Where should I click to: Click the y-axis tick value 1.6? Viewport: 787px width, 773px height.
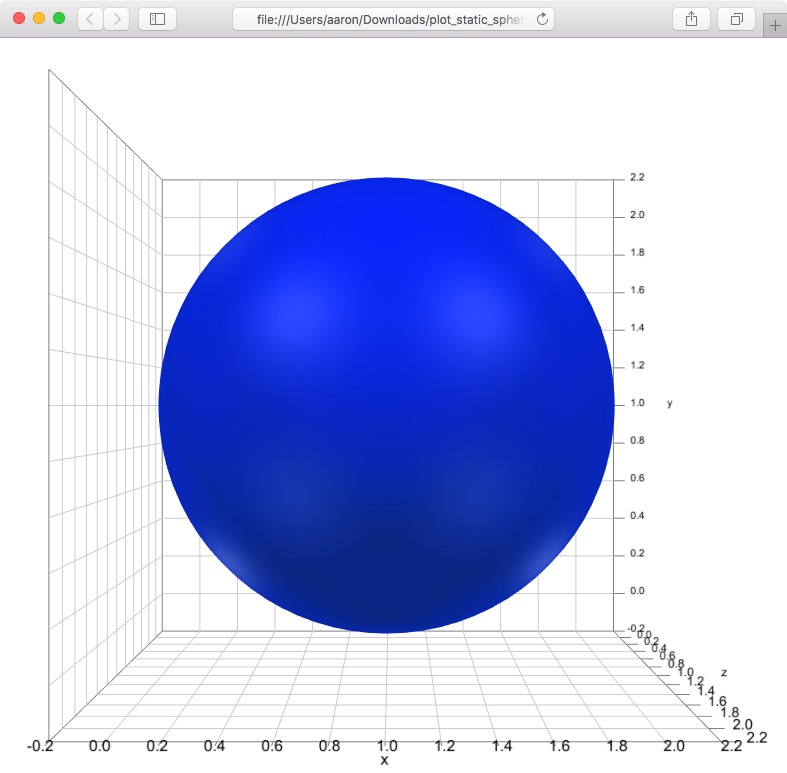(637, 290)
